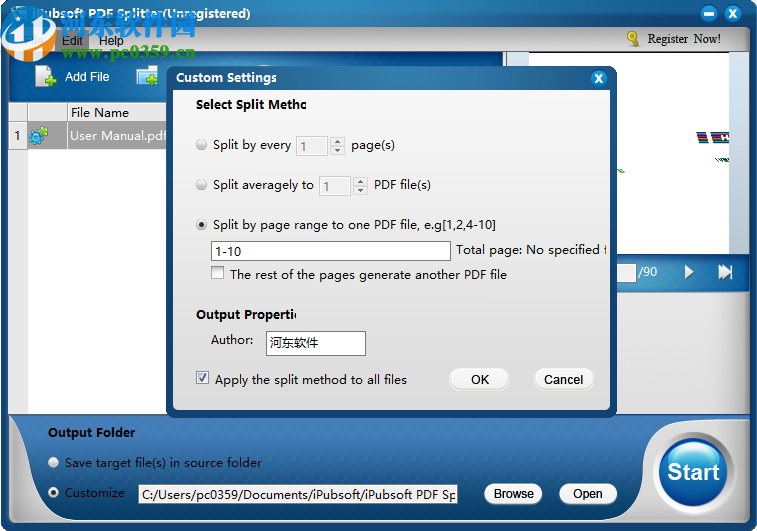Screen dimensions: 757x531
Task: Select Split by every pages option
Action: click(201, 145)
